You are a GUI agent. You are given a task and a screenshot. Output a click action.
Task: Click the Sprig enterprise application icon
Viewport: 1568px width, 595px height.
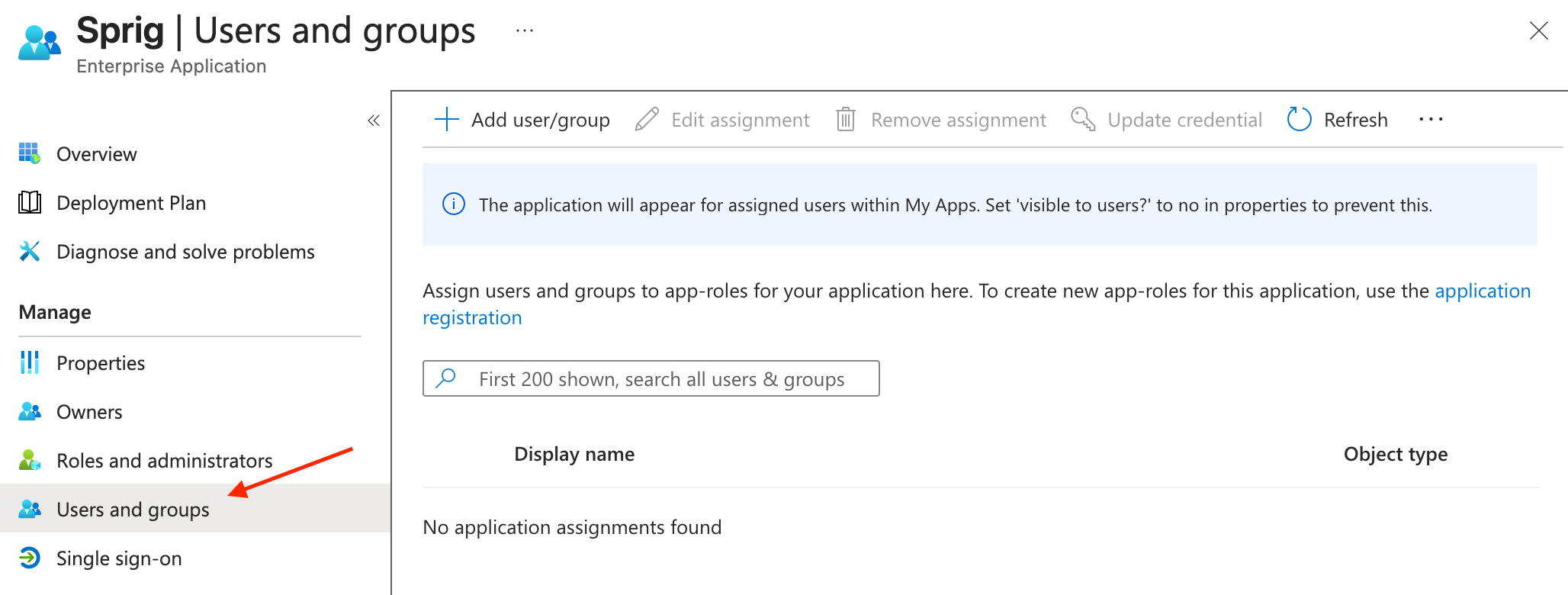[x=39, y=43]
